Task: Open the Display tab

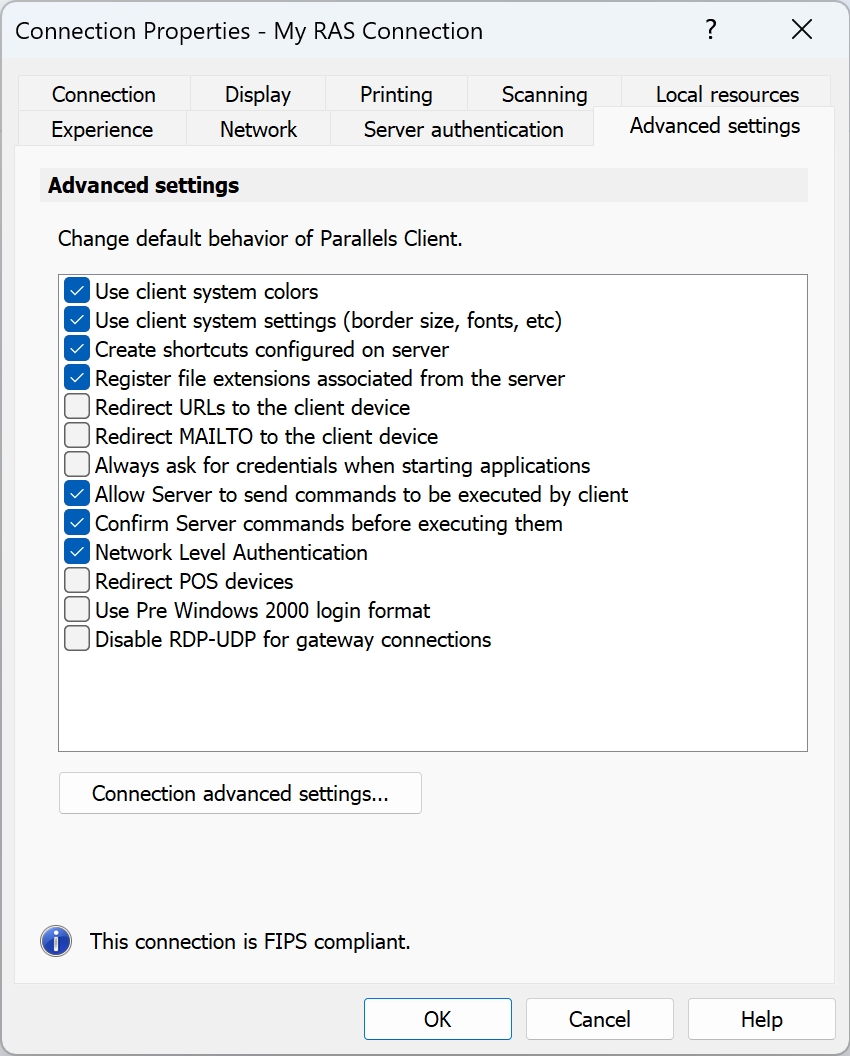Action: coord(258,95)
